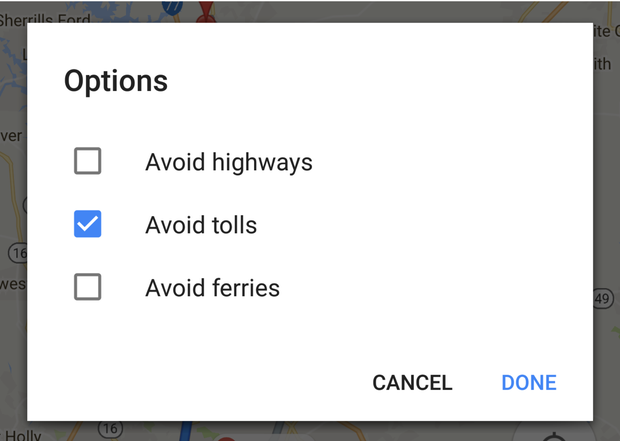The height and width of the screenshot is (441, 620).
Task: Click the Avoid ferries label text
Action: coord(212,289)
